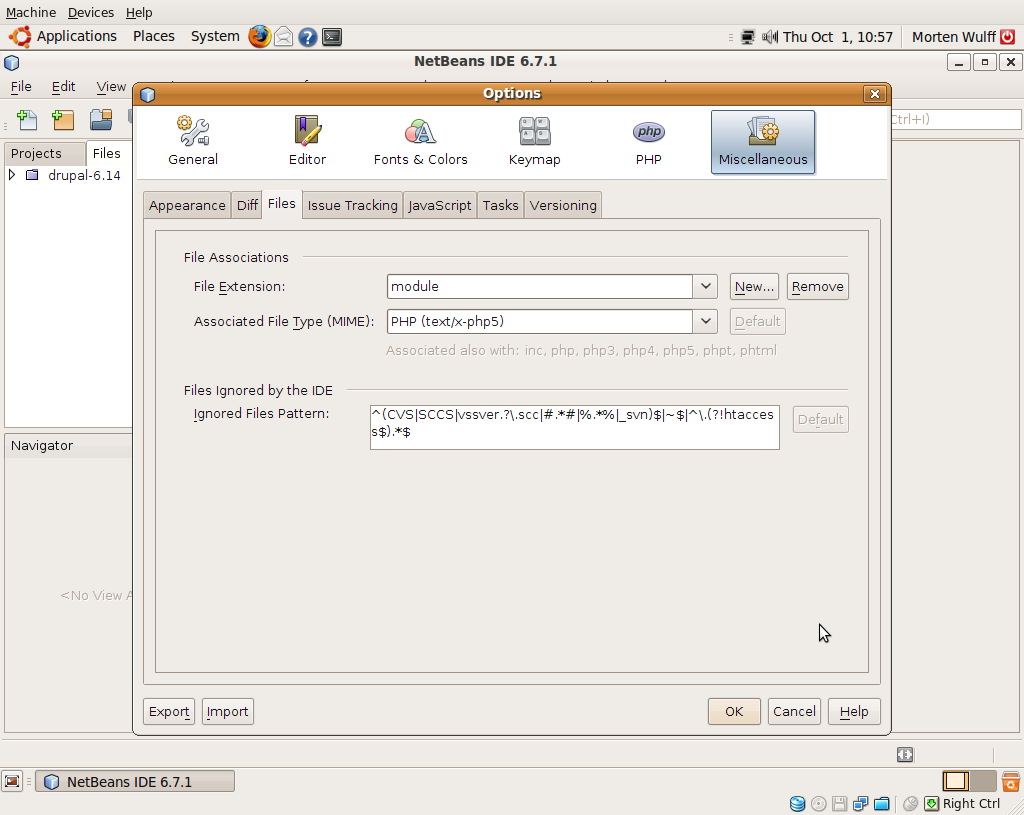The height and width of the screenshot is (815, 1024).
Task: Click the File Extension text field
Action: pos(539,287)
